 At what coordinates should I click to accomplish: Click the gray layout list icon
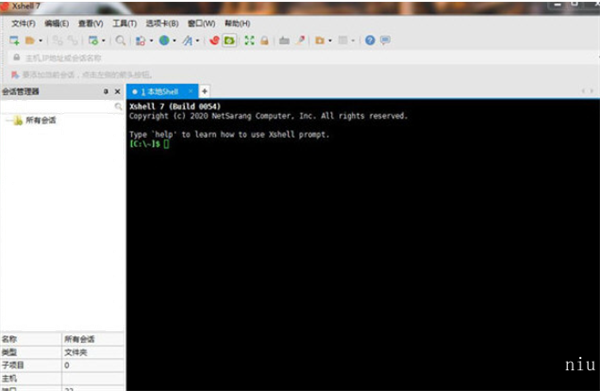343,40
